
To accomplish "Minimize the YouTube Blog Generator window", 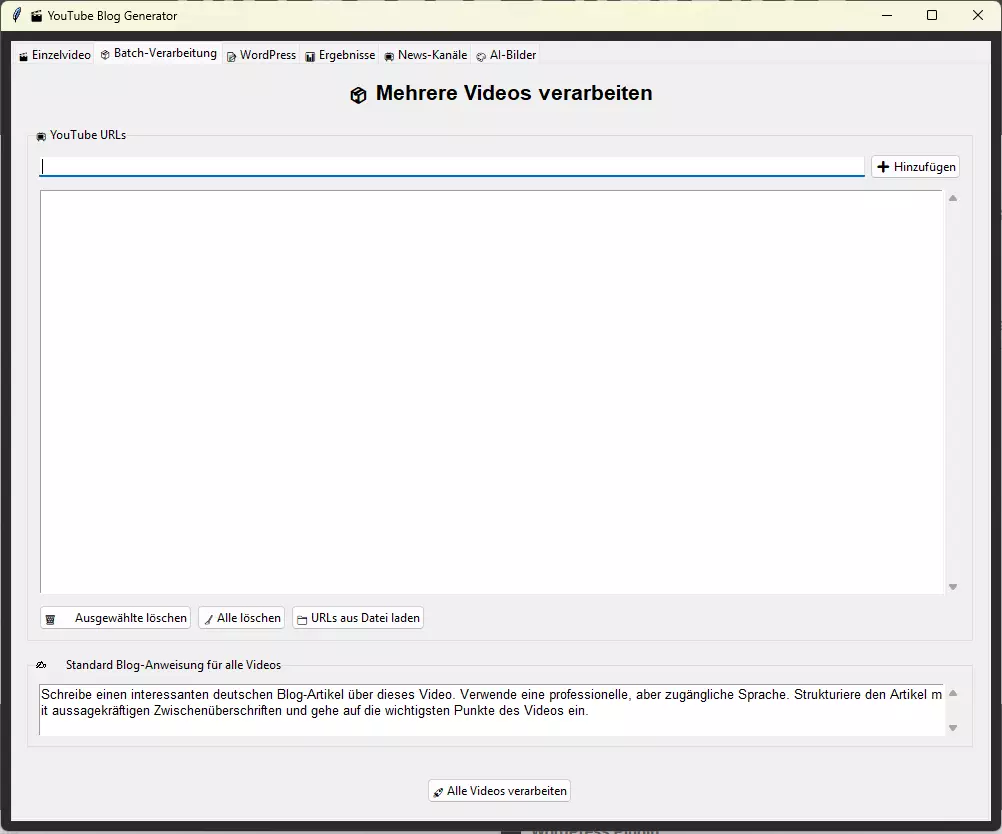I will click(x=887, y=15).
